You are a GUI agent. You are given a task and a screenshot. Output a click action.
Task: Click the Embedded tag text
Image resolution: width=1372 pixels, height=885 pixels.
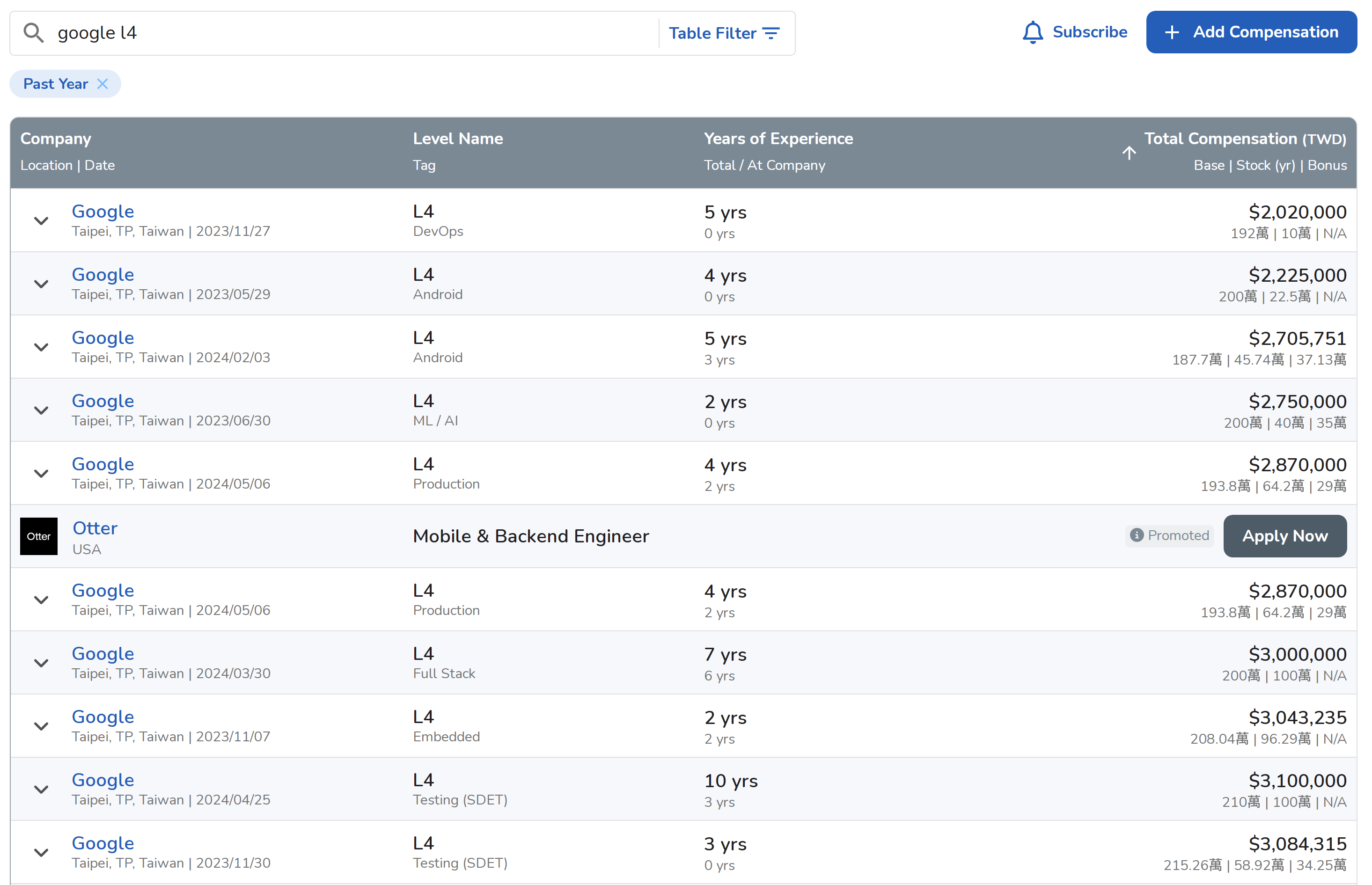click(447, 737)
